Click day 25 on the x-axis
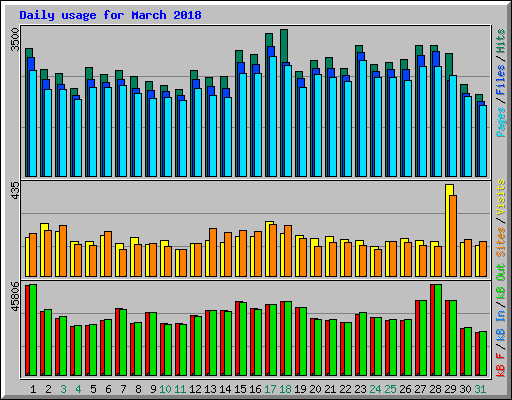Screen dimensions: 512x400 (390, 389)
